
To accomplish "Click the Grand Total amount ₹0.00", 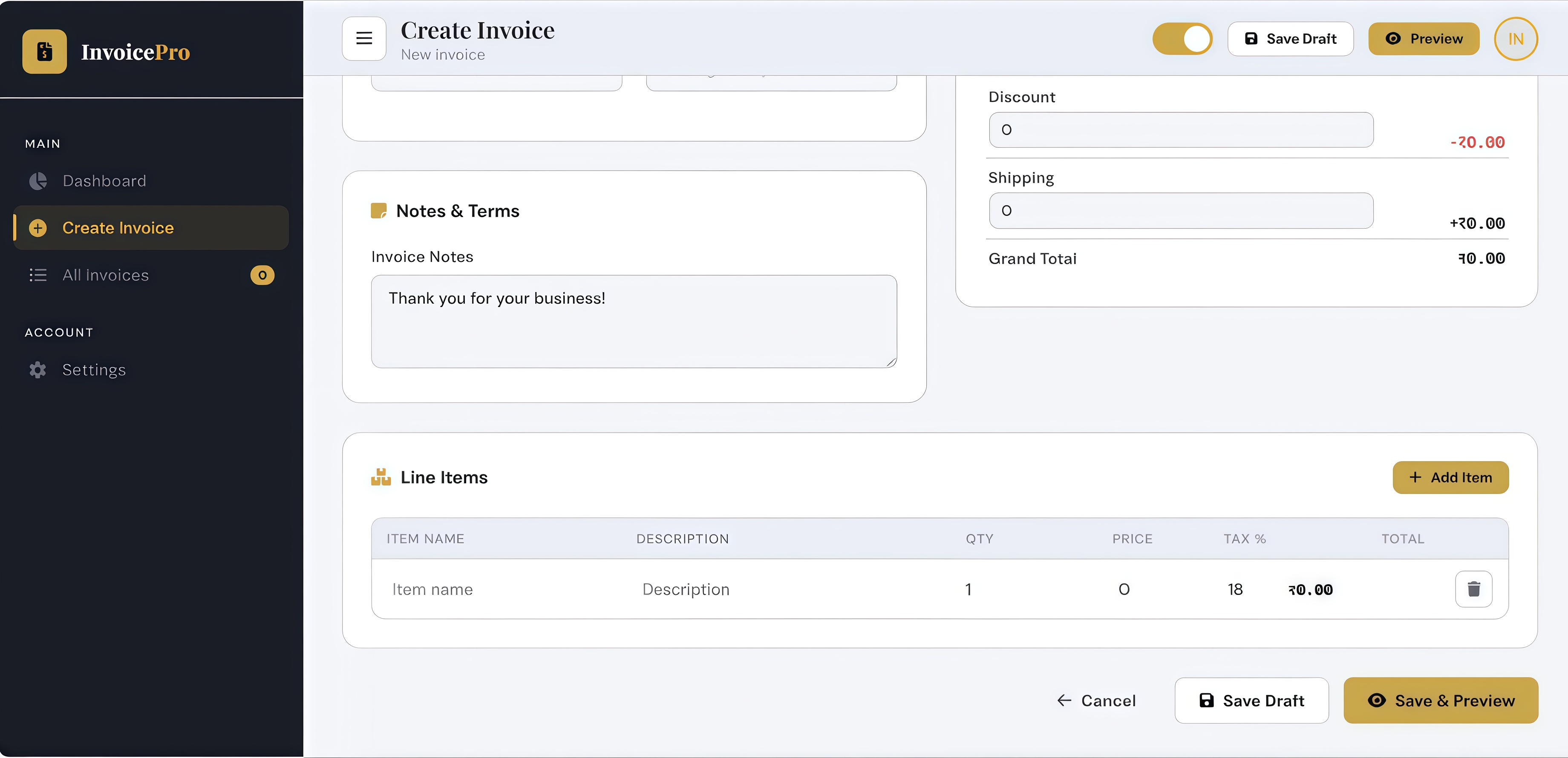I will [x=1482, y=258].
